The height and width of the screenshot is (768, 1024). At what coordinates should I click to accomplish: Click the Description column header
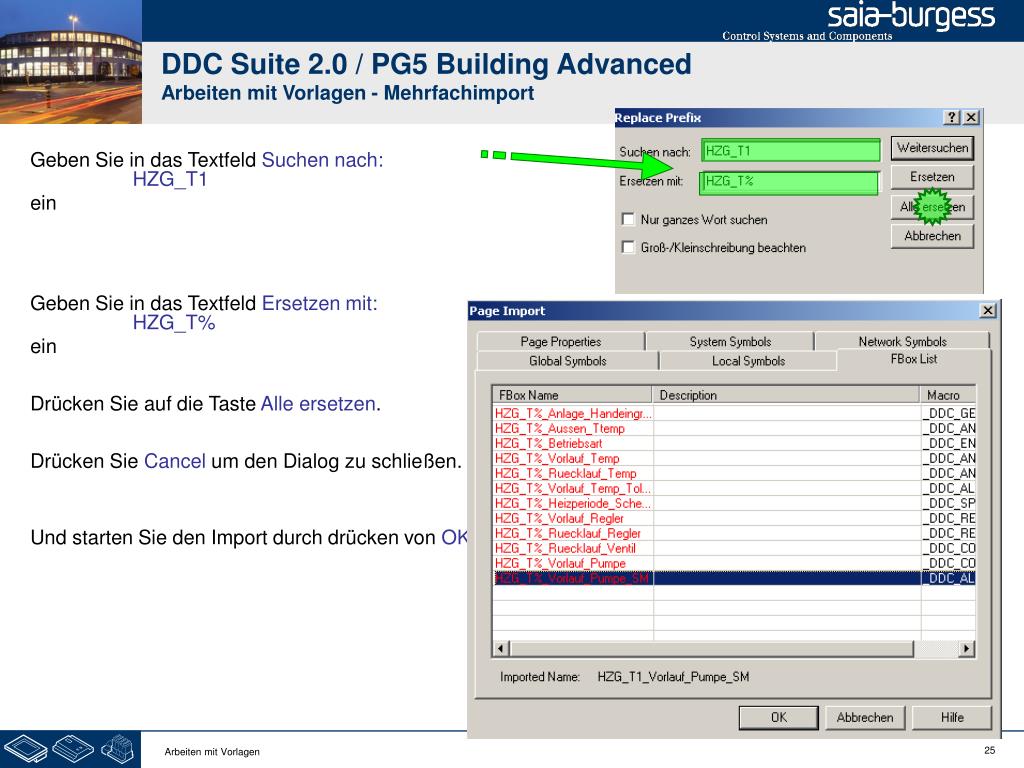[786, 395]
